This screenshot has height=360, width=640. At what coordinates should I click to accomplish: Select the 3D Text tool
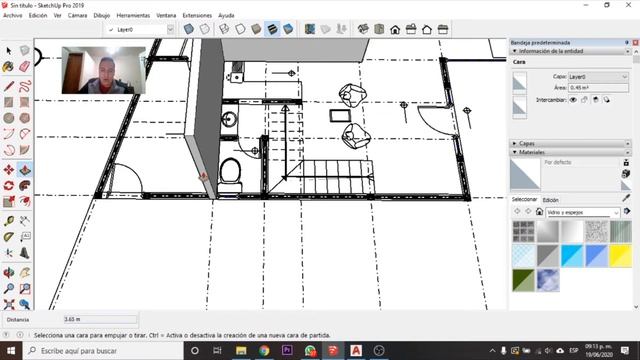(24, 253)
